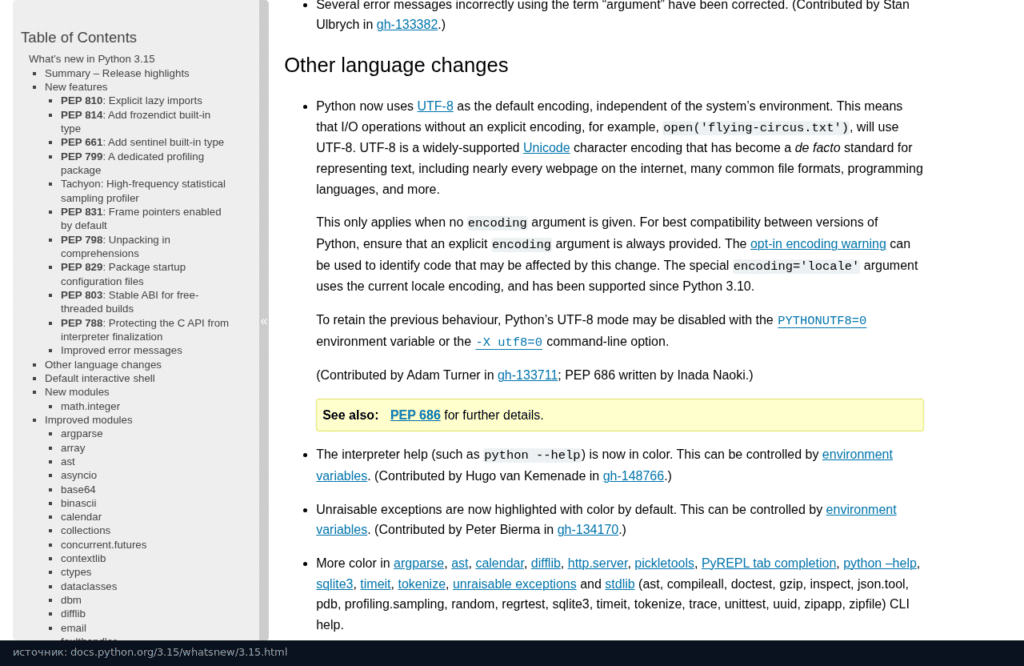
Task: Open the Unicode link in first paragraph
Action: pyautogui.click(x=546, y=148)
